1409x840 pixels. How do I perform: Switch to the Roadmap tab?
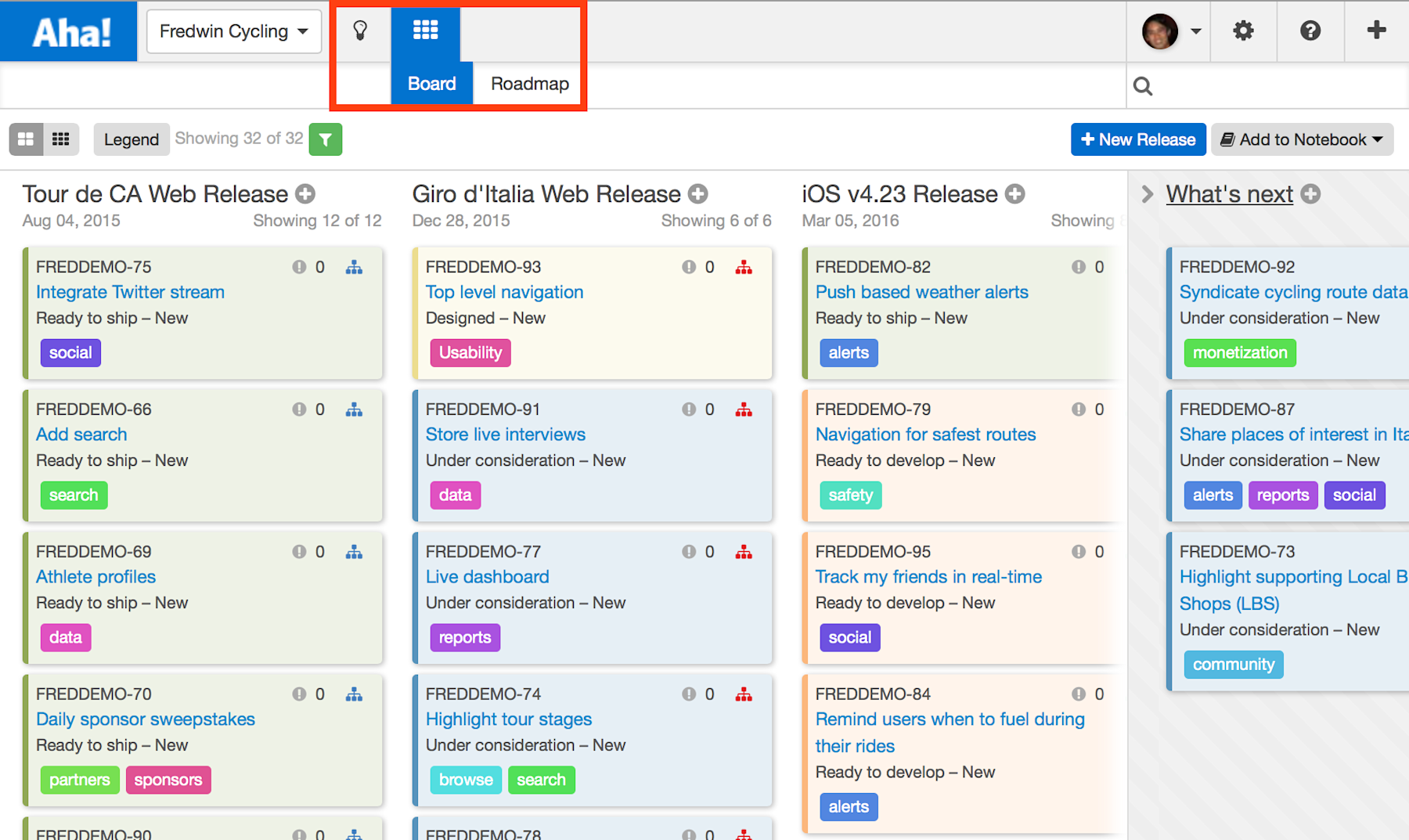[x=528, y=84]
